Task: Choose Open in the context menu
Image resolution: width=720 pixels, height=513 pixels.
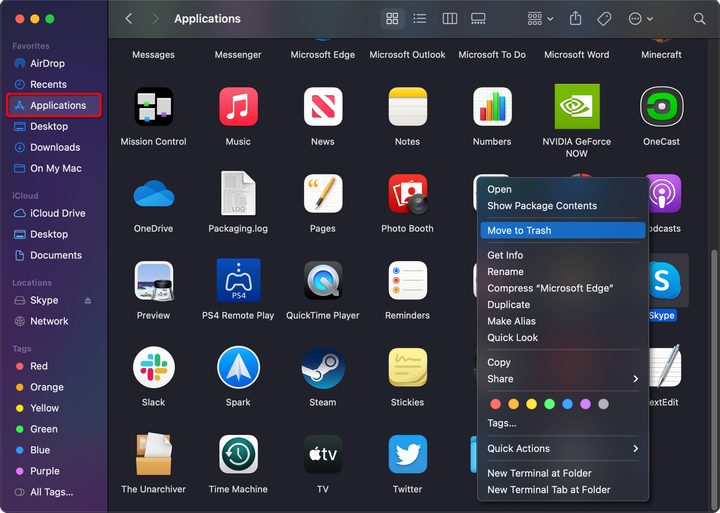Action: tap(562, 189)
